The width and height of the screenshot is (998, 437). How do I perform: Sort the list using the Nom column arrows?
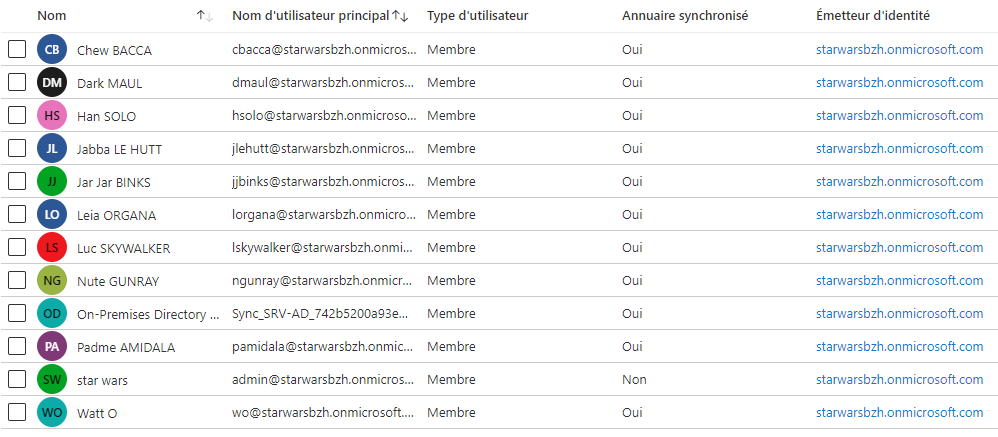coord(204,16)
